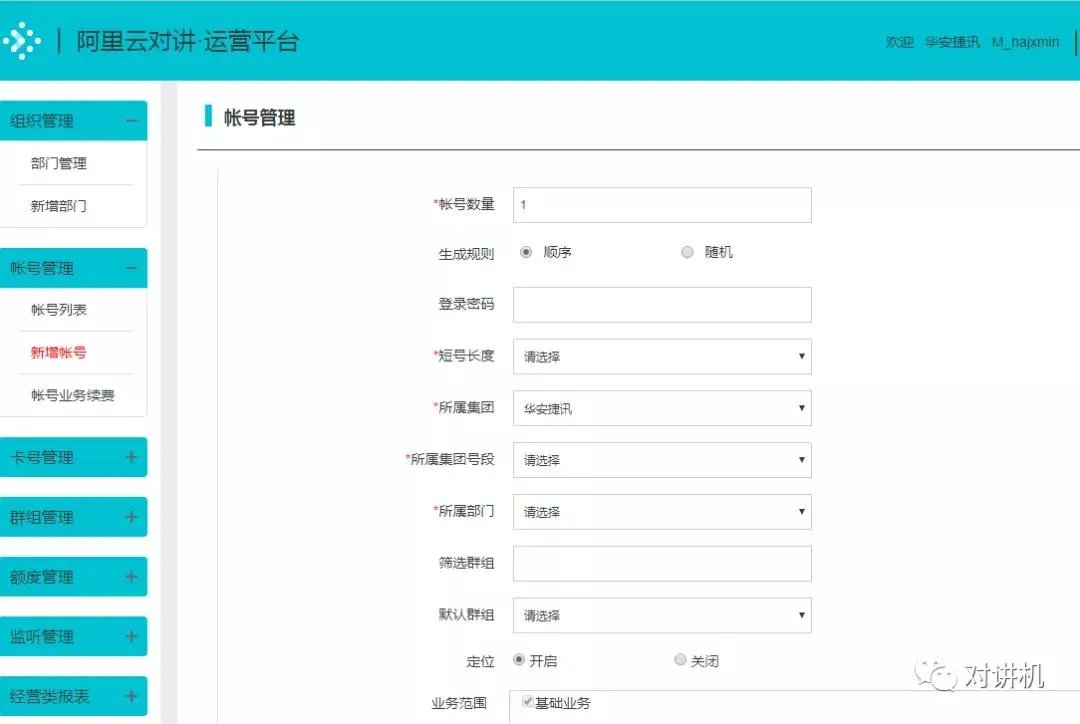Open the 所属集团号段 dropdown

(x=661, y=460)
